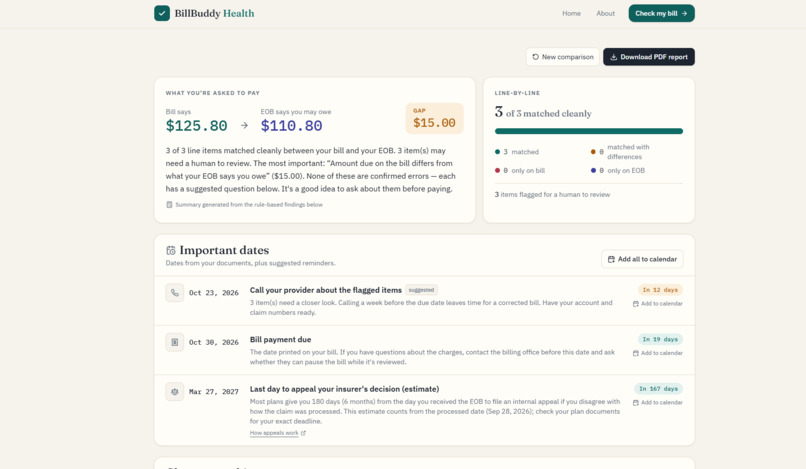
Task: Click the bill icon for Oct 30 payment
Action: pyautogui.click(x=175, y=342)
